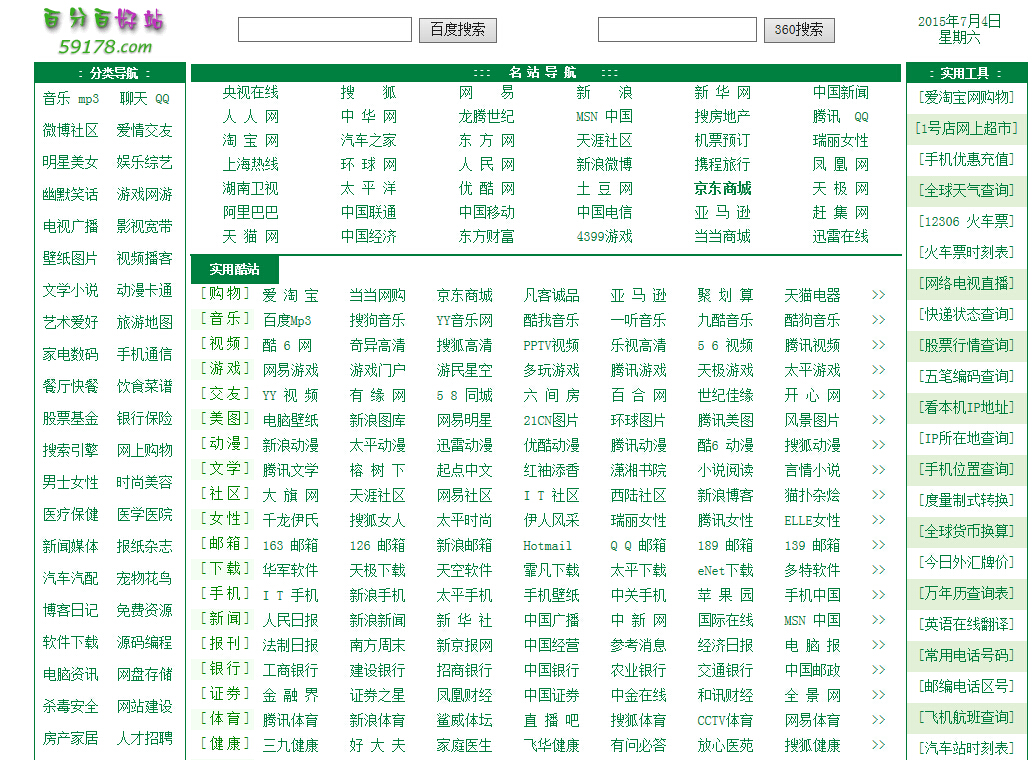The image size is (1034, 760).
Task: Open the 央视在线 link
Action: coord(251,92)
